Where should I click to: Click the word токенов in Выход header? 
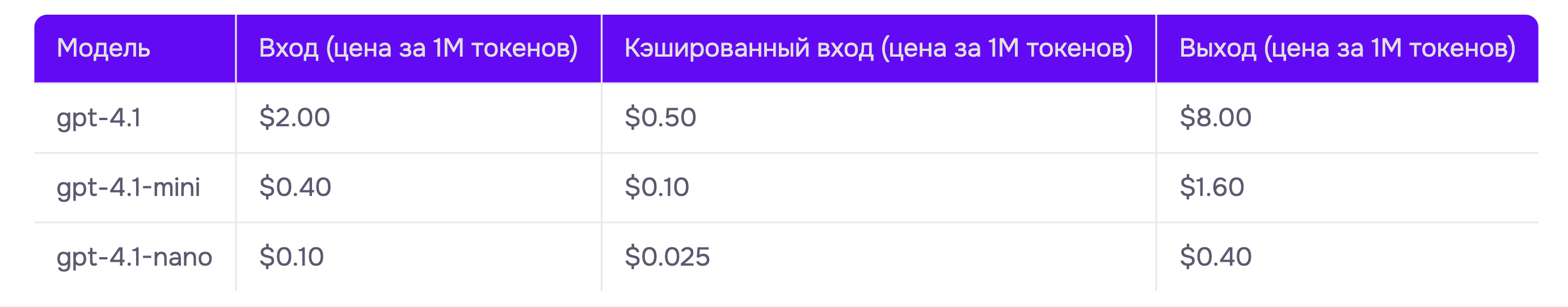(1458, 49)
